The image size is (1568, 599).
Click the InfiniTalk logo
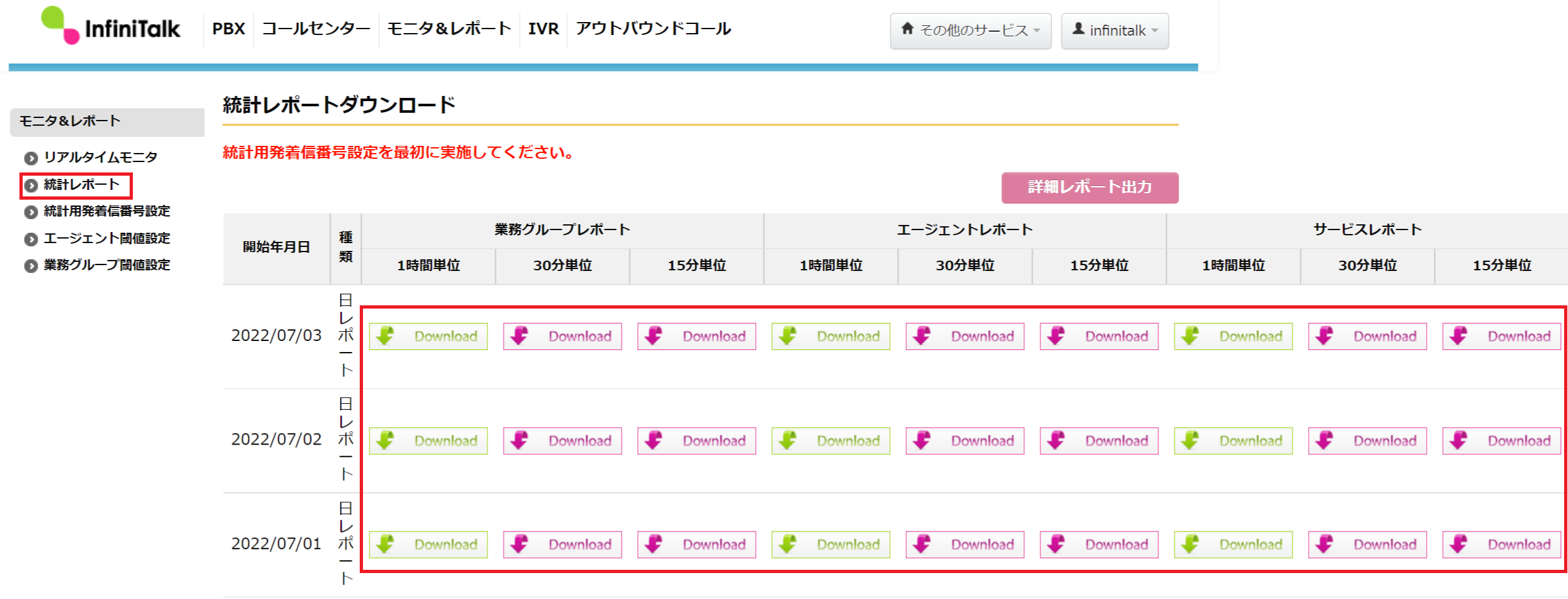click(x=110, y=26)
